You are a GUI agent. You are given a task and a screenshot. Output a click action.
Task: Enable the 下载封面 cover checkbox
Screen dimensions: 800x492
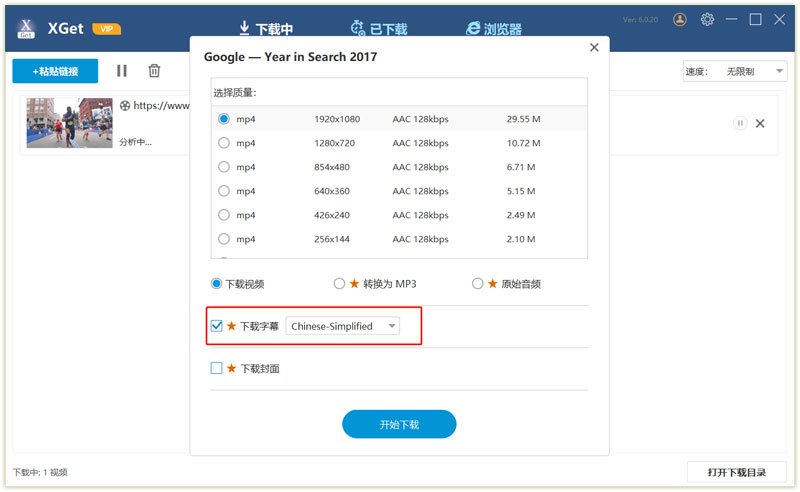tap(217, 369)
